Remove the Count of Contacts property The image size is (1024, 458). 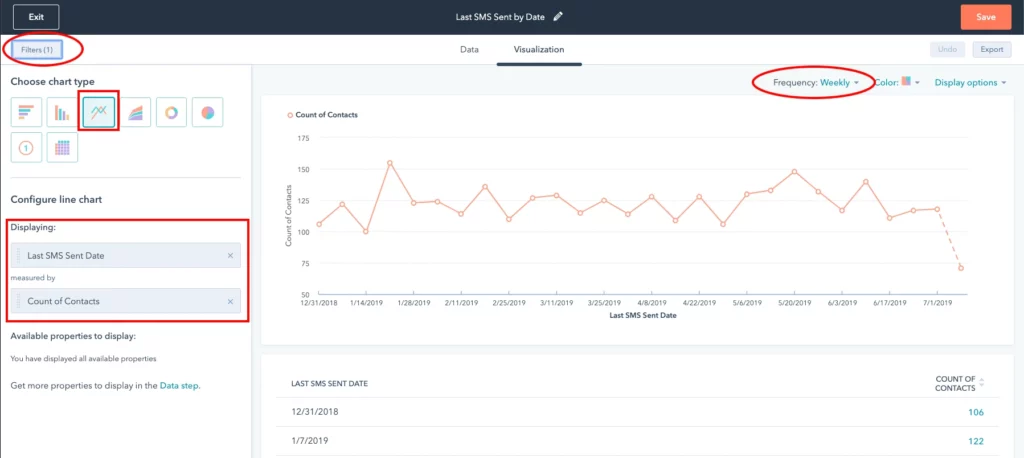point(230,301)
